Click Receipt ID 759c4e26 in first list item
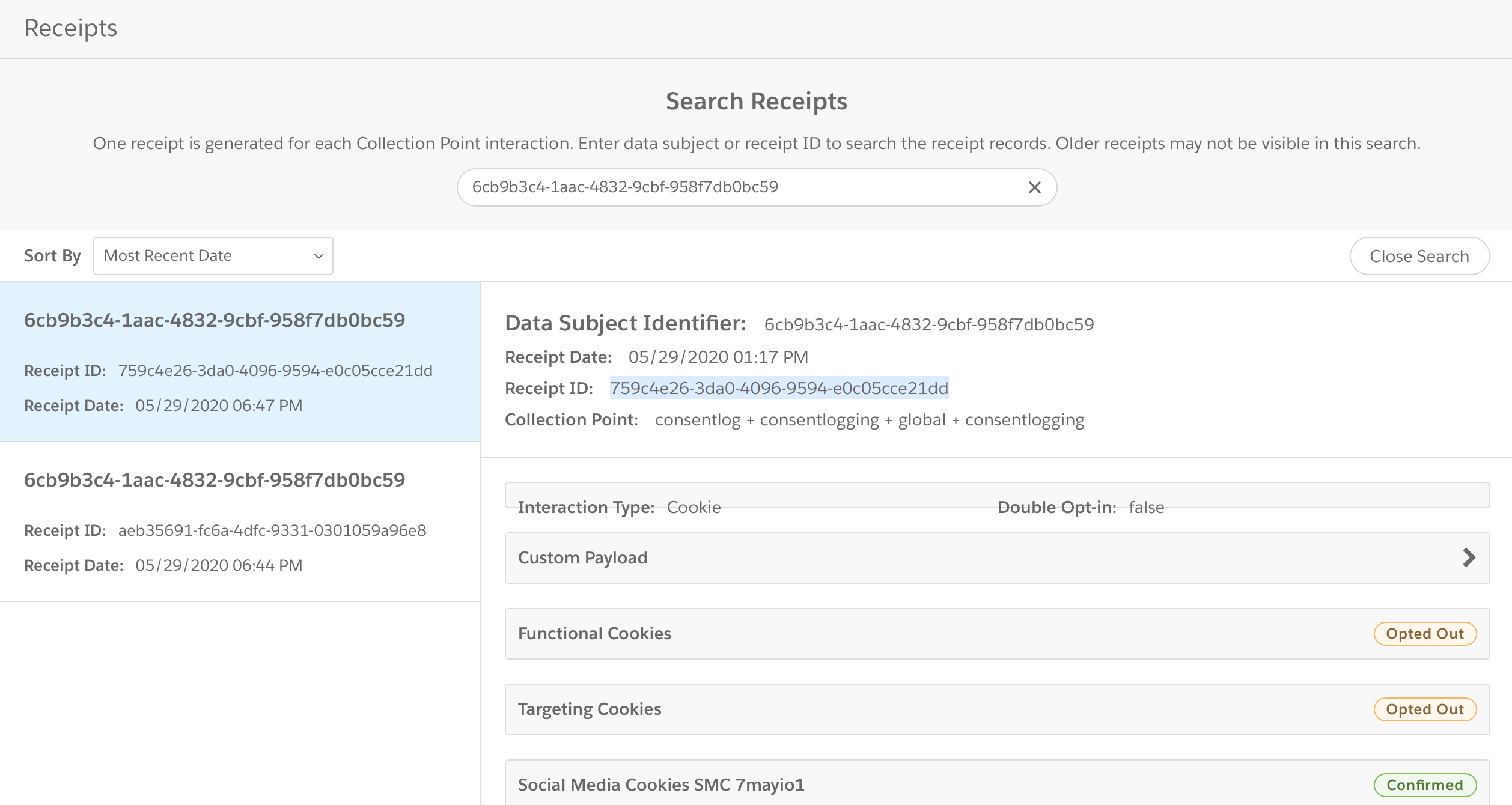 coord(275,371)
